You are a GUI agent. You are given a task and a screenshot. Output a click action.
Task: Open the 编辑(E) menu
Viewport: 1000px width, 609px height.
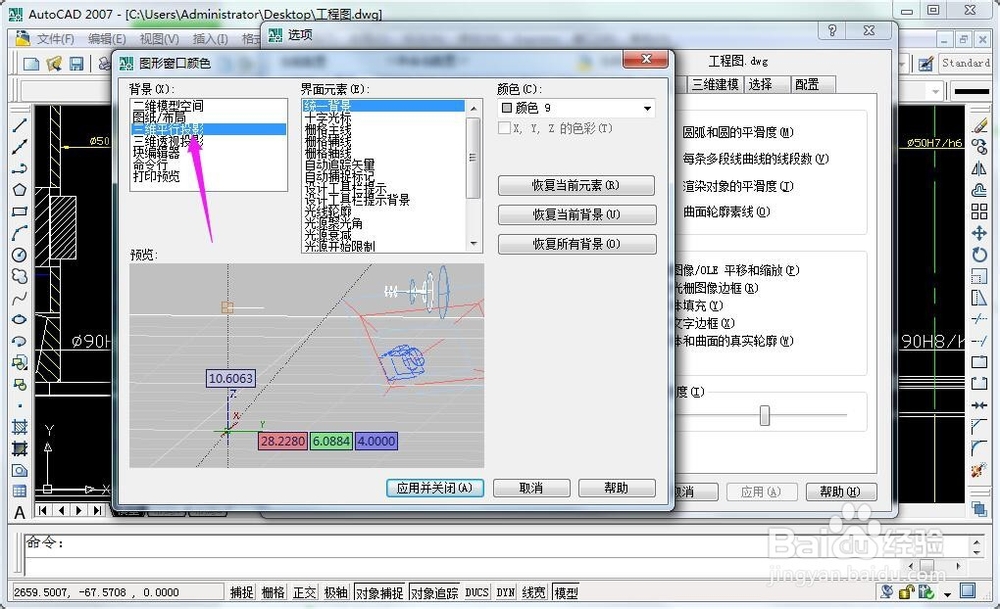point(107,39)
